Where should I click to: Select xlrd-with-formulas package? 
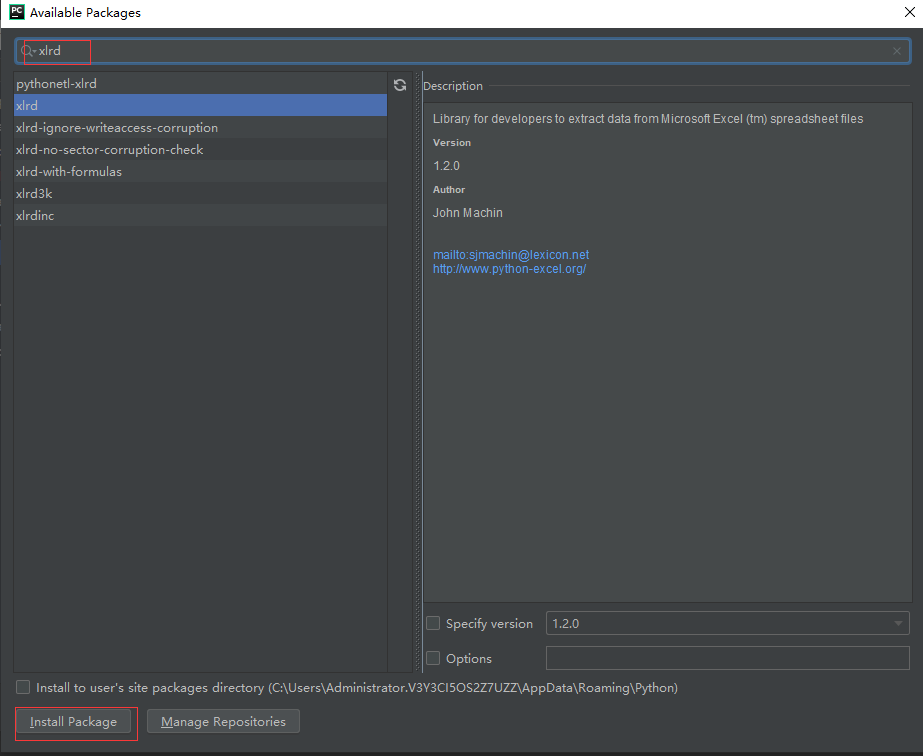(69, 172)
